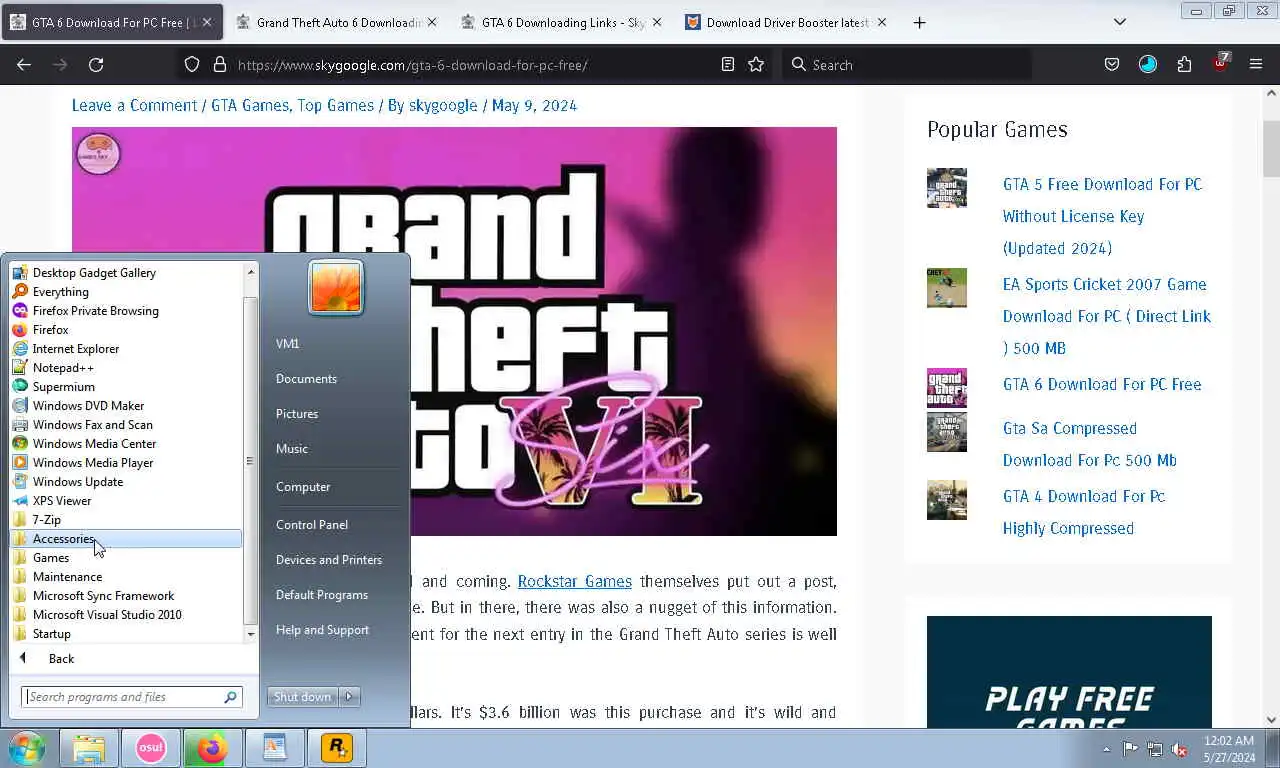Launch Everything search program
Viewport: 1280px width, 768px height.
126,292
